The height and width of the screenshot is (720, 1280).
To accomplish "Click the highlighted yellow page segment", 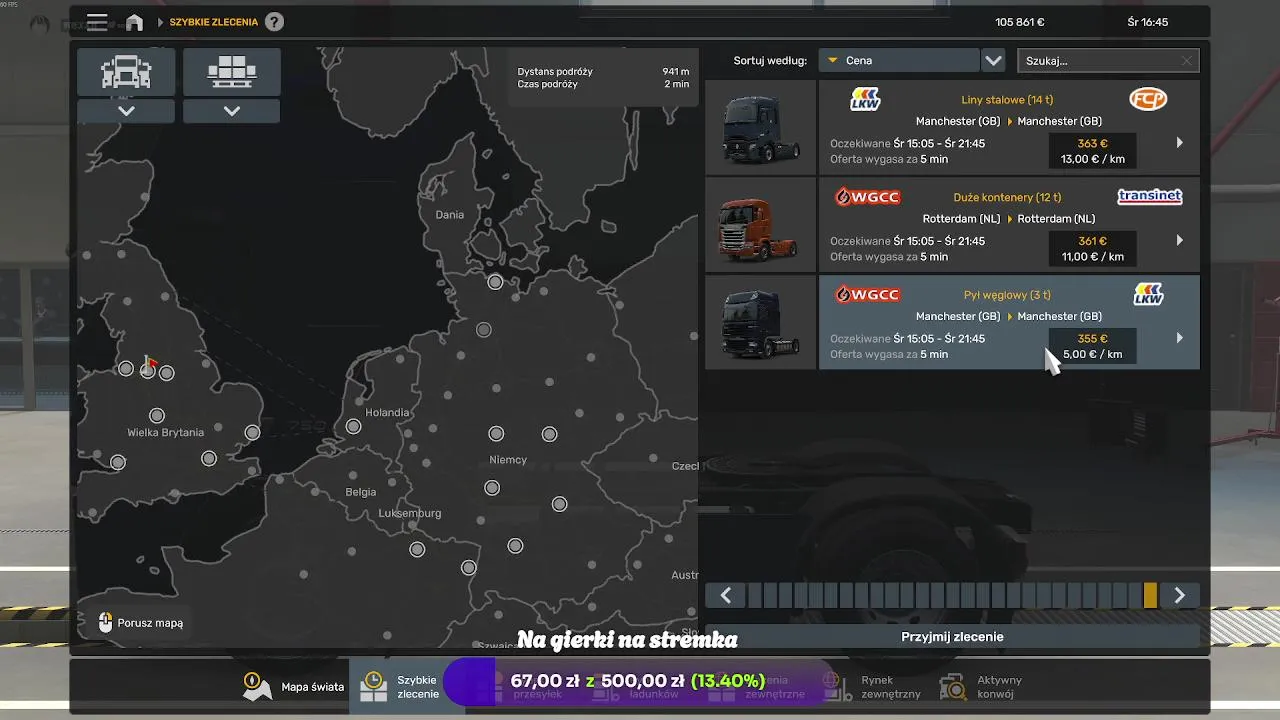I will coord(1150,595).
